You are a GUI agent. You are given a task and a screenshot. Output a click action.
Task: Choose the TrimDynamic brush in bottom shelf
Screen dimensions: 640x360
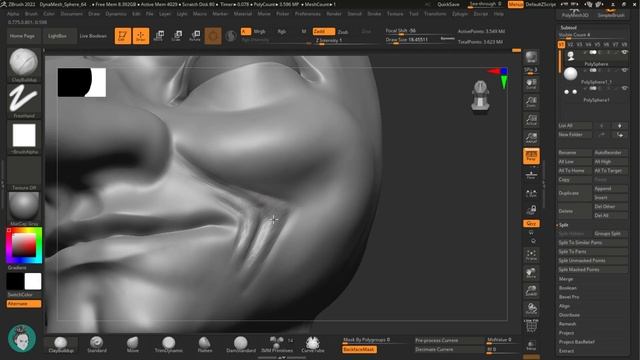pyautogui.click(x=169, y=344)
